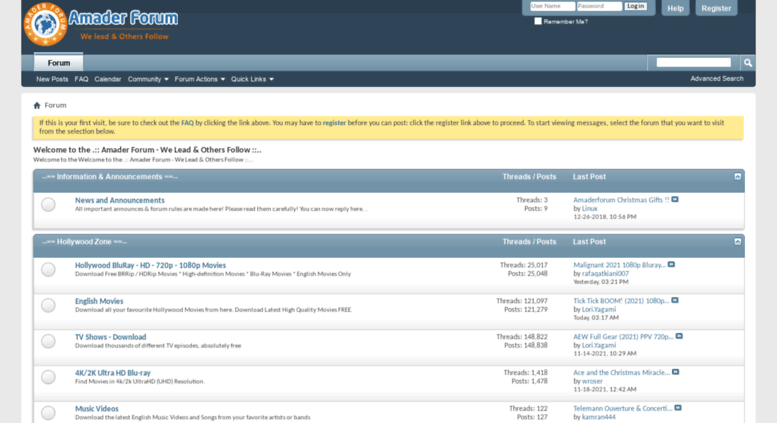Go to last post icon for Tick Tick BOOM
This screenshot has height=423, width=777.
pyautogui.click(x=675, y=301)
